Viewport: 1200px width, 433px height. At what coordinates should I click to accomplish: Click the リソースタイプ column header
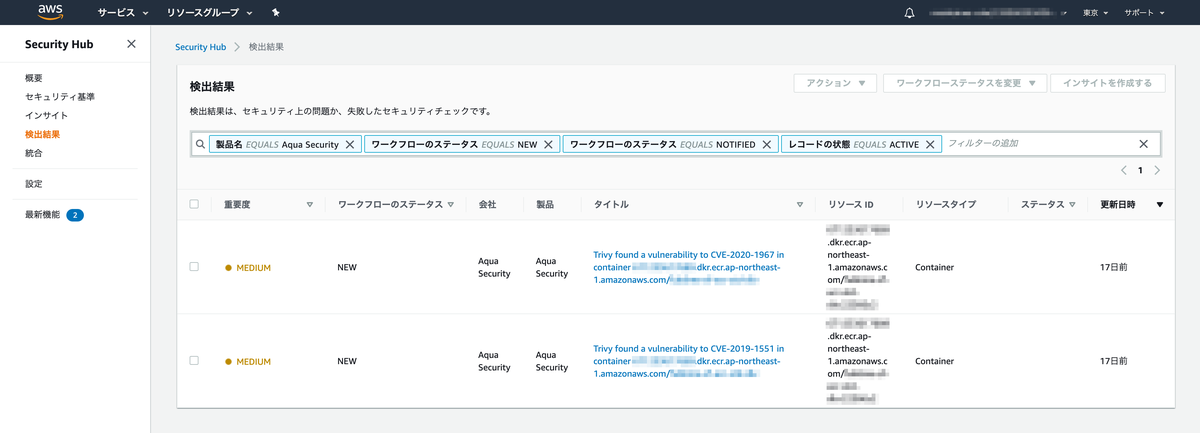[x=946, y=205]
